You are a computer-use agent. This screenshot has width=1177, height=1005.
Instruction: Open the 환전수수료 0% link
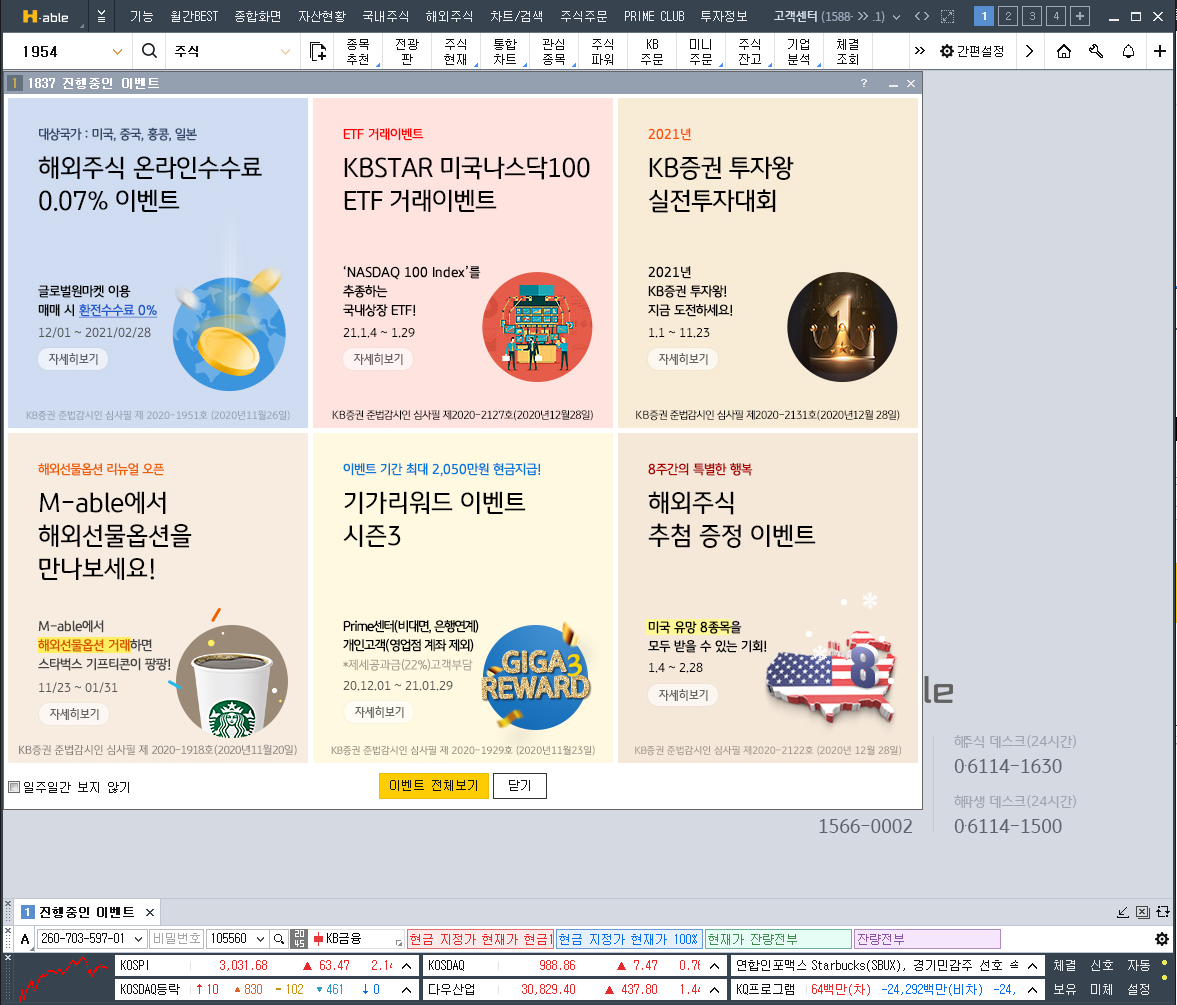point(118,310)
